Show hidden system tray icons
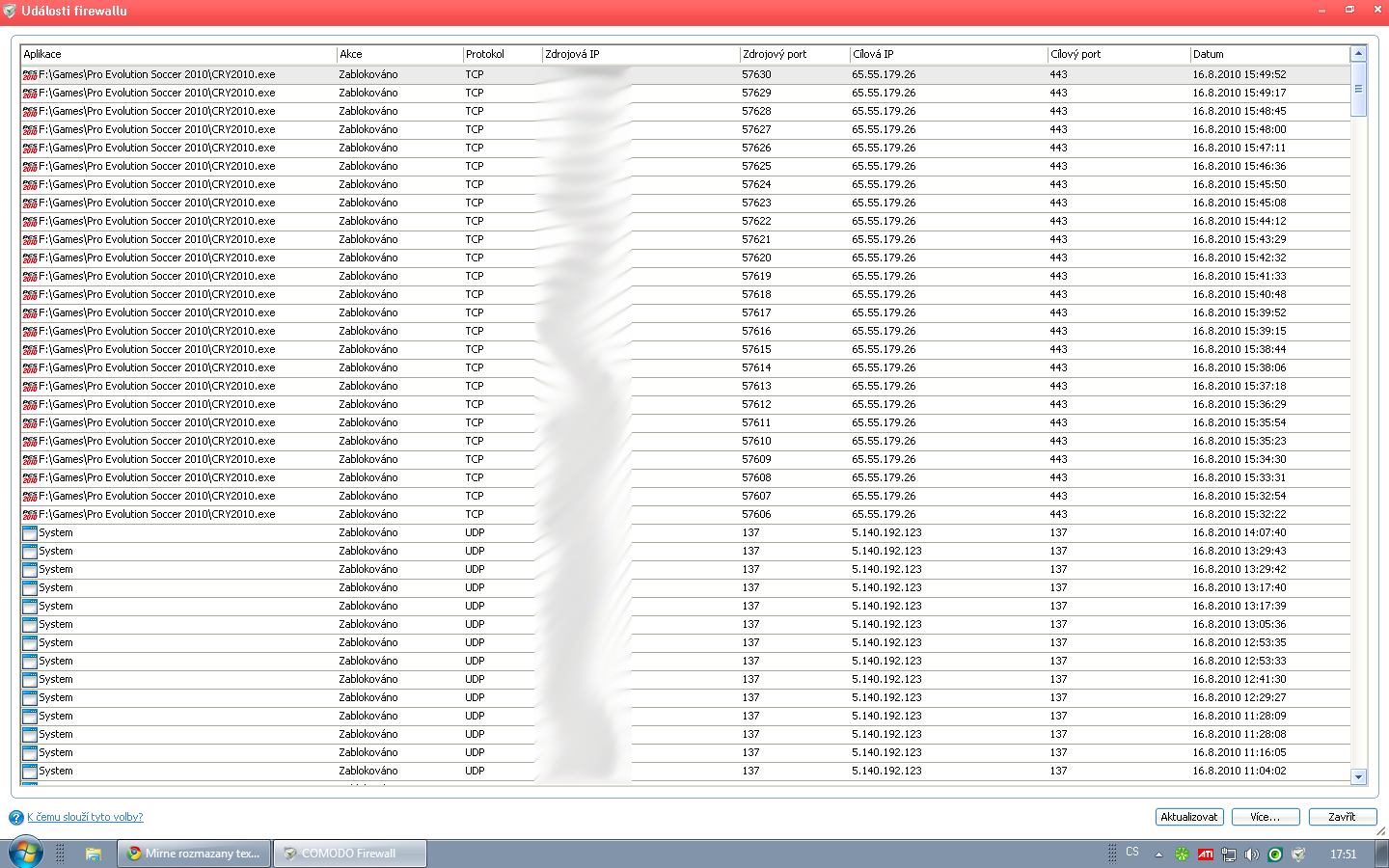Image resolution: width=1389 pixels, height=868 pixels. point(1158,854)
